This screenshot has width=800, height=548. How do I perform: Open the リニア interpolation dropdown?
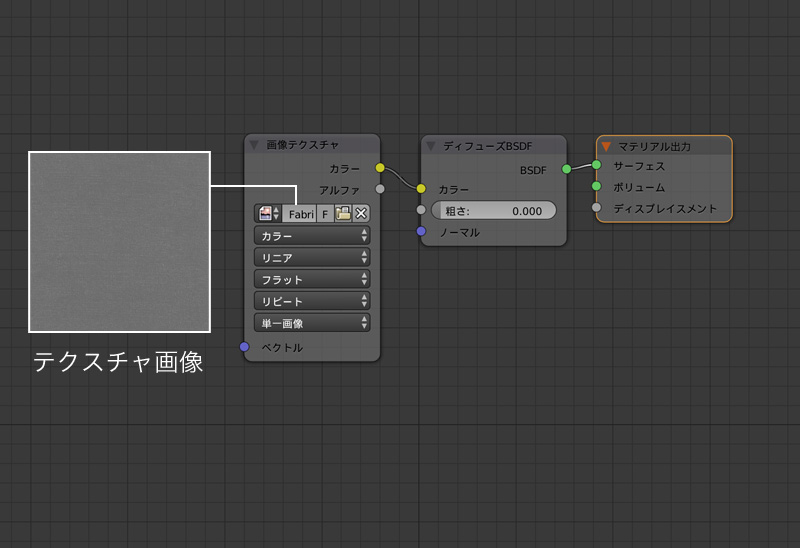coord(312,258)
